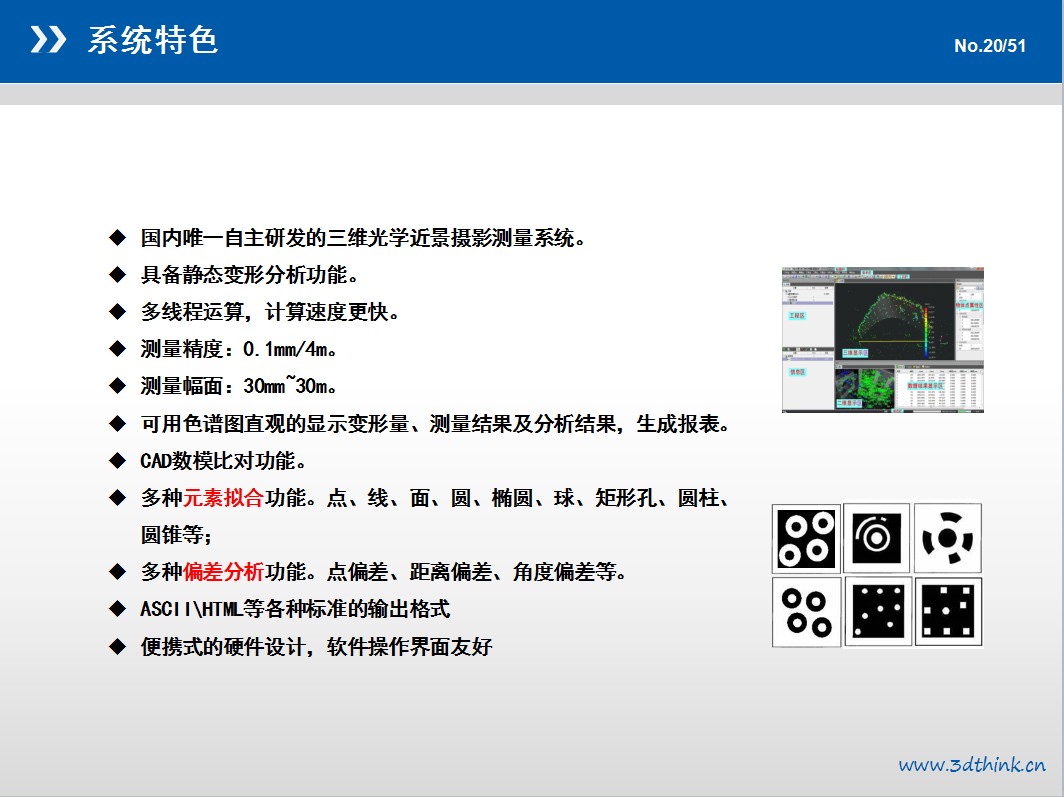This screenshot has width=1064, height=797.
Task: Click the 系统特色 slide title
Action: pyautogui.click(x=152, y=40)
